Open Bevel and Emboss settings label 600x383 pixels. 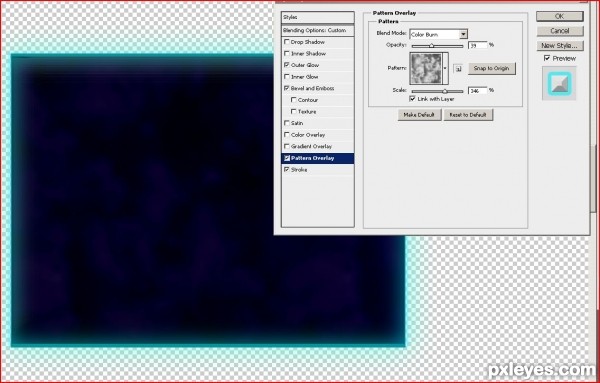[x=312, y=88]
